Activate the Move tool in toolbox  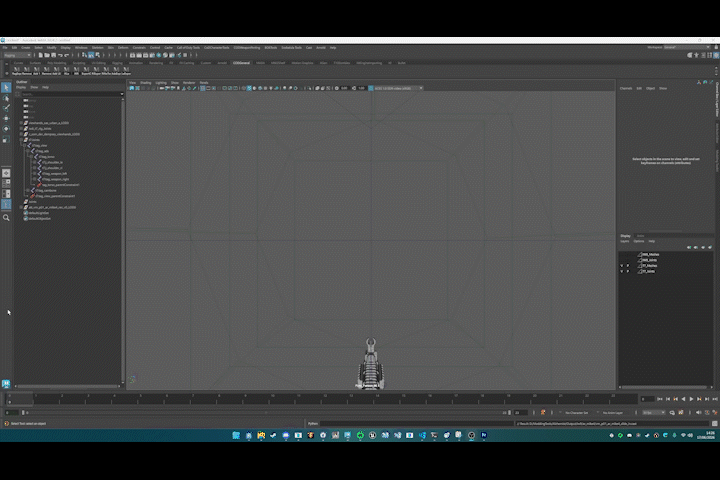click(6, 118)
